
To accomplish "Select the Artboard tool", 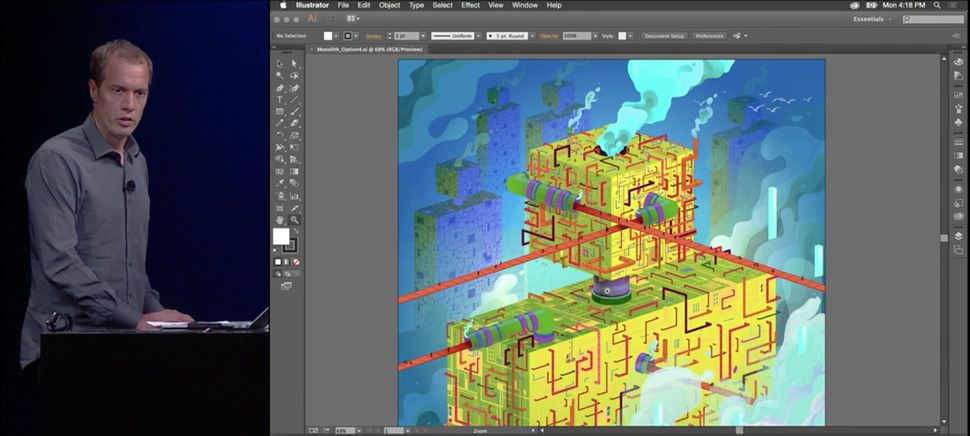I will (280, 207).
